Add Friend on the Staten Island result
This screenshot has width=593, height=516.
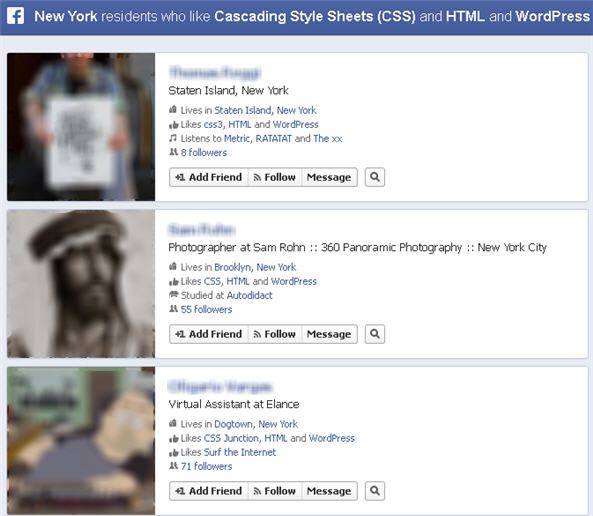tap(209, 177)
